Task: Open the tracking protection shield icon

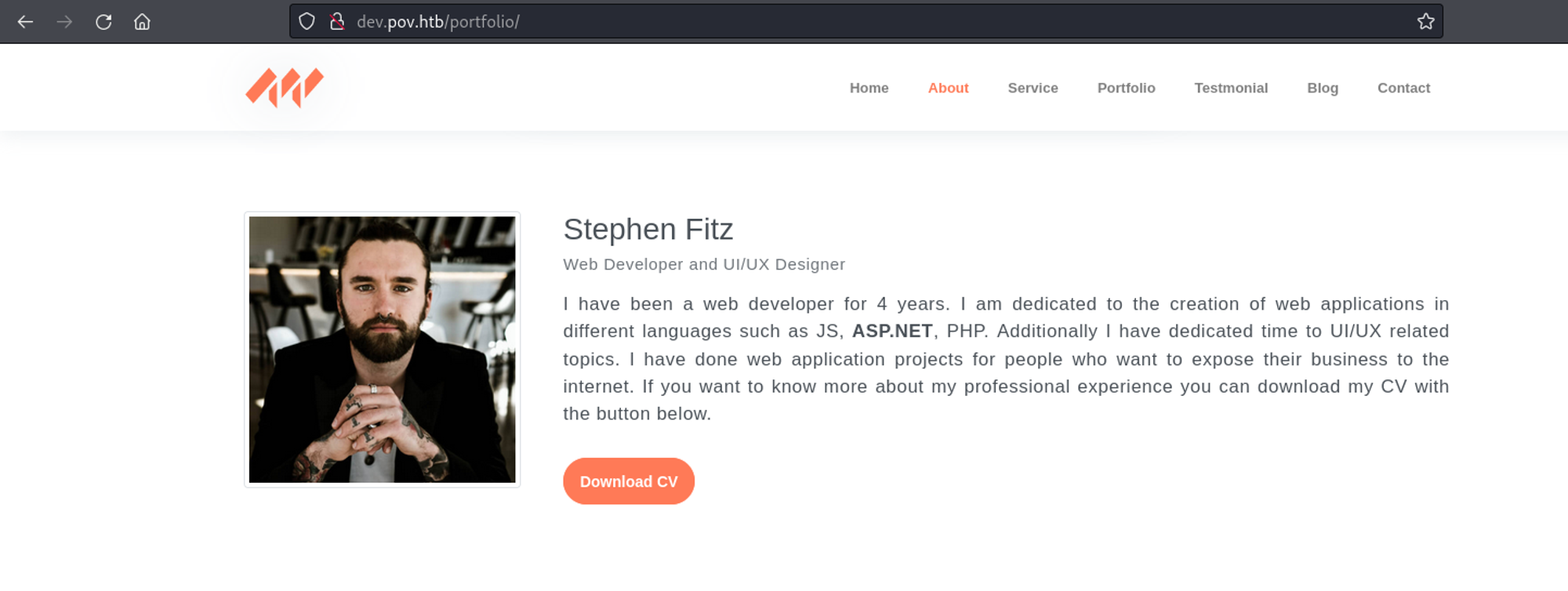Action: [x=307, y=22]
